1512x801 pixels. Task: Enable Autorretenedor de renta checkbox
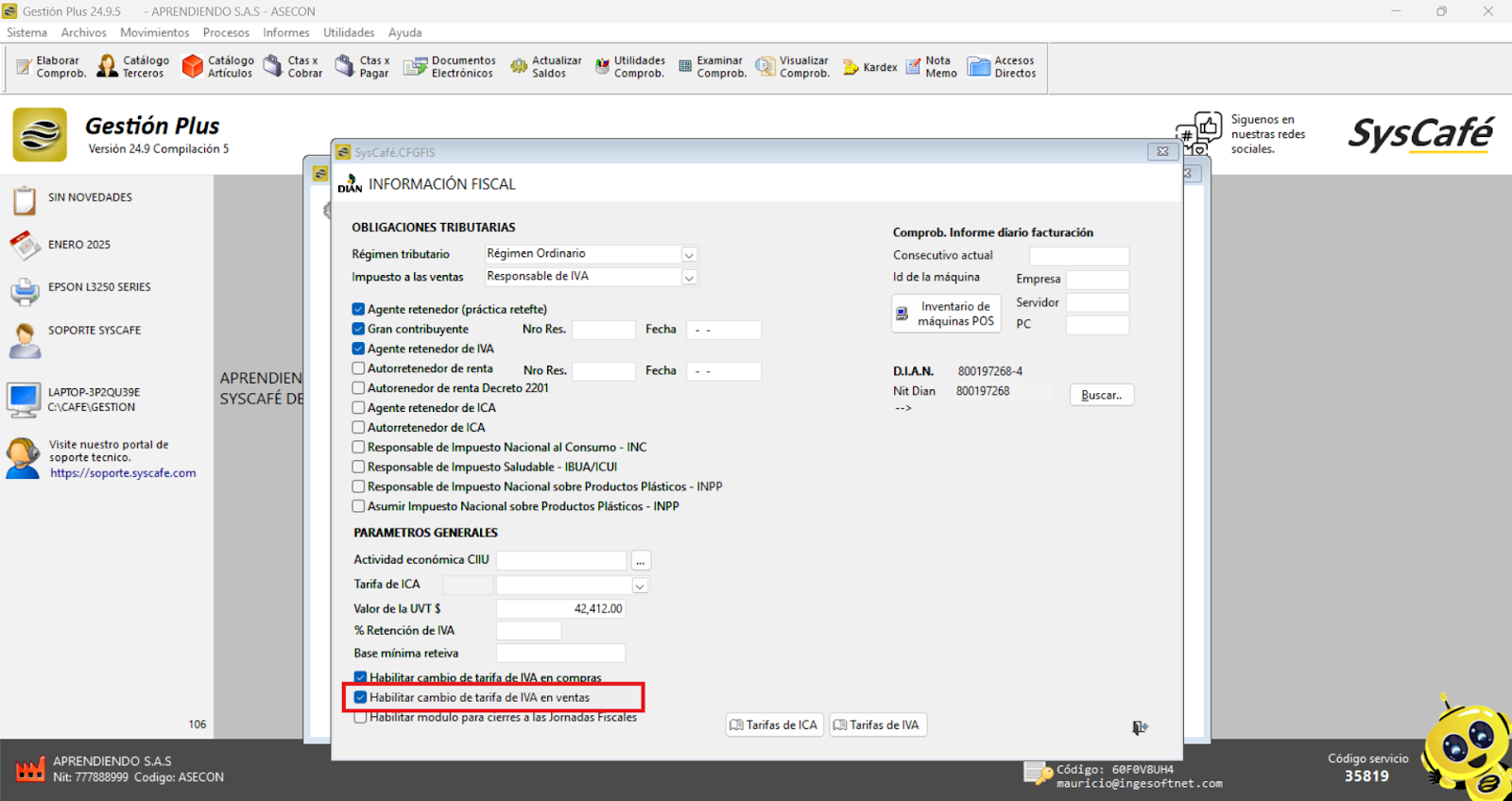[359, 368]
